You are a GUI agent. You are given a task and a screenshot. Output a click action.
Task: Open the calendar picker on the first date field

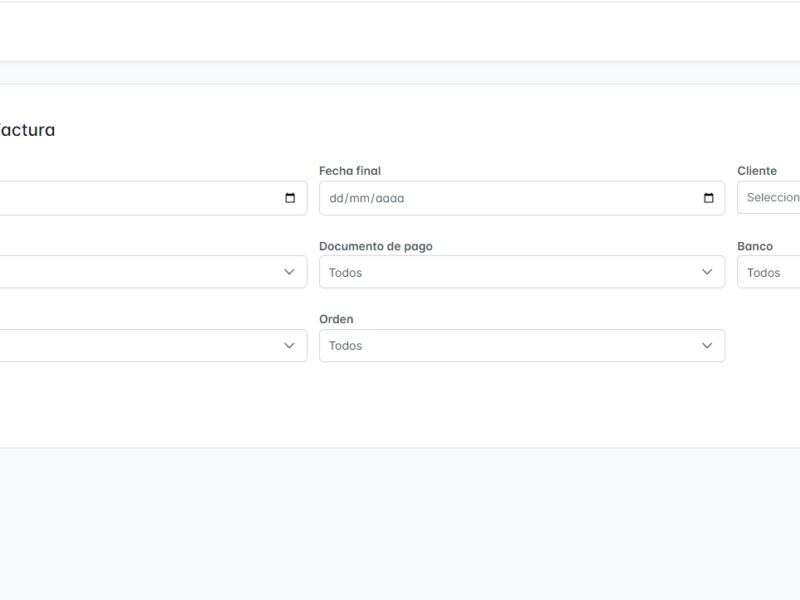tap(290, 198)
